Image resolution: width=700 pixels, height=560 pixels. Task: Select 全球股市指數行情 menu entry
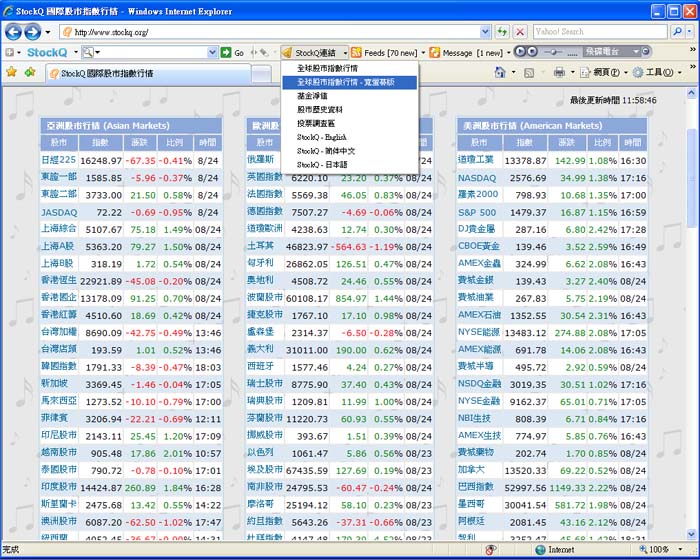[350, 68]
